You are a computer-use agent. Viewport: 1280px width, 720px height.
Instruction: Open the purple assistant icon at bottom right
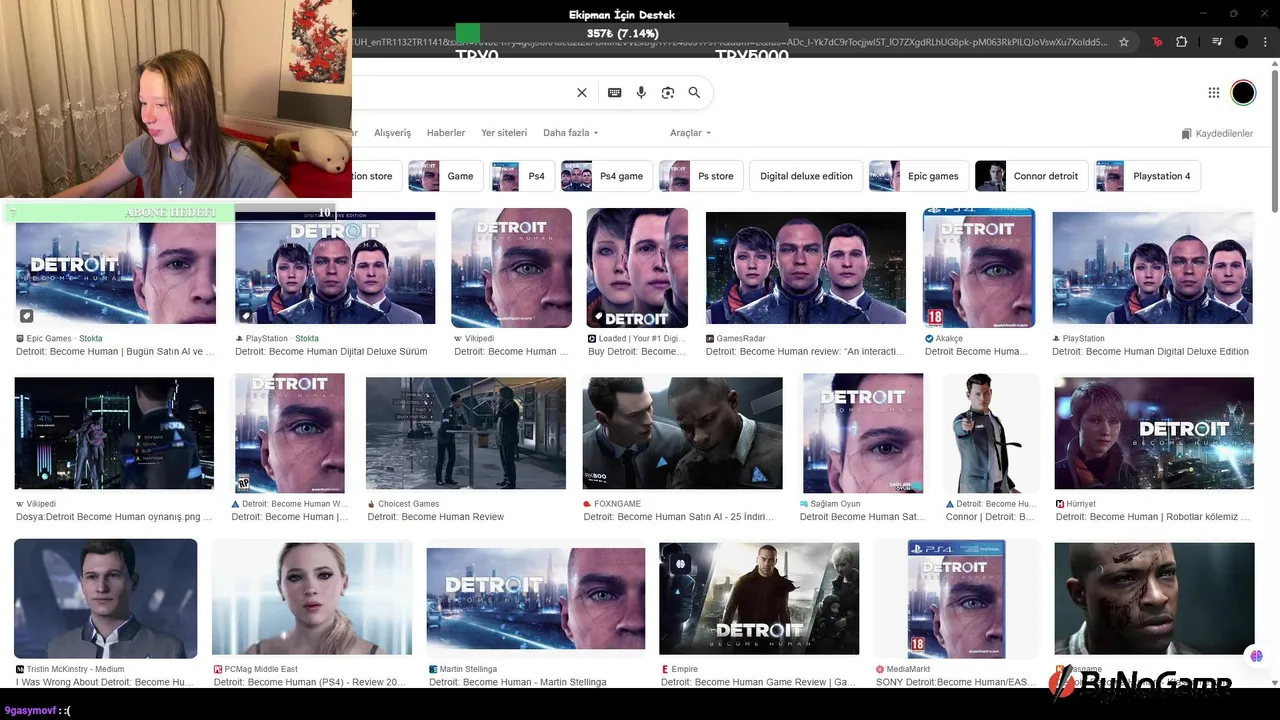[1256, 656]
